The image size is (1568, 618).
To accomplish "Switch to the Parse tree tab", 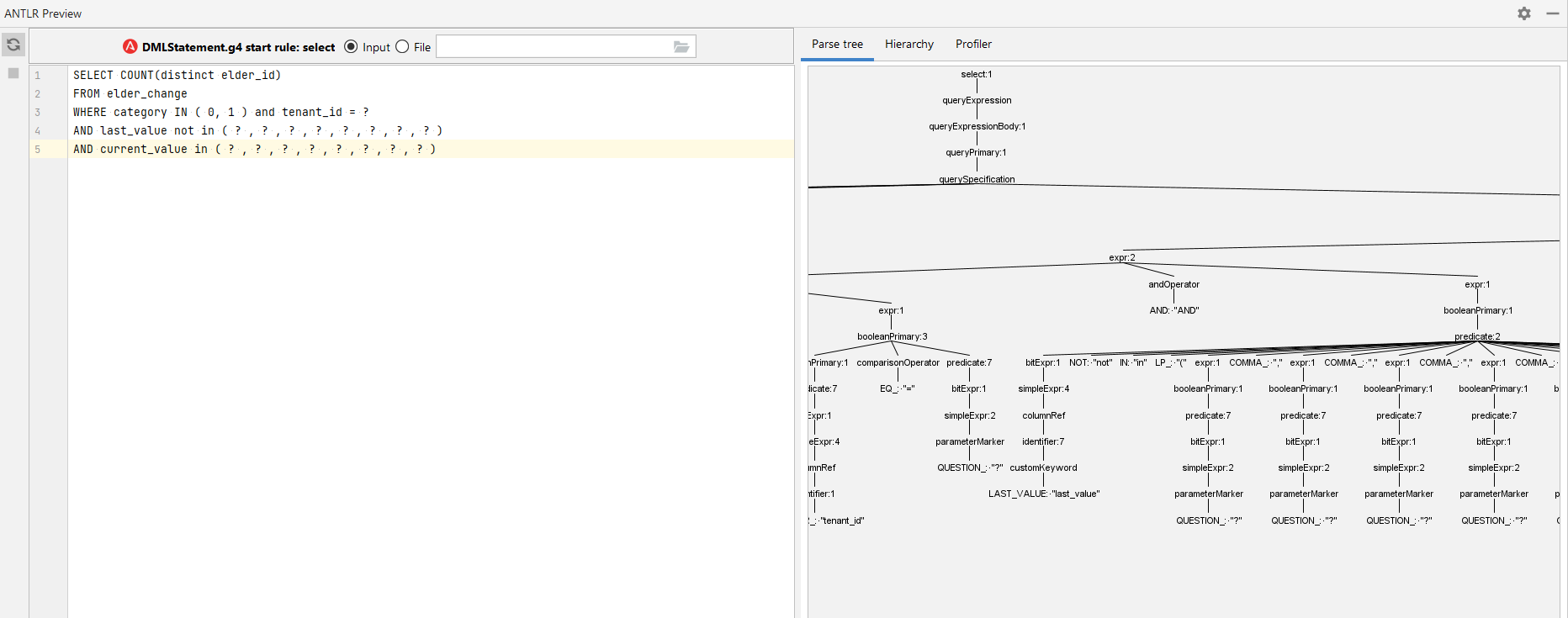I will pyautogui.click(x=837, y=44).
